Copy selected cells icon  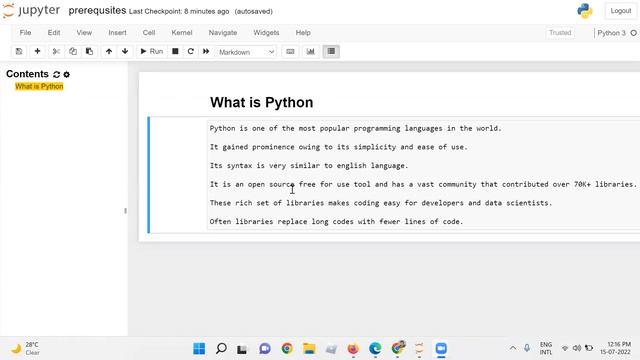(73, 51)
